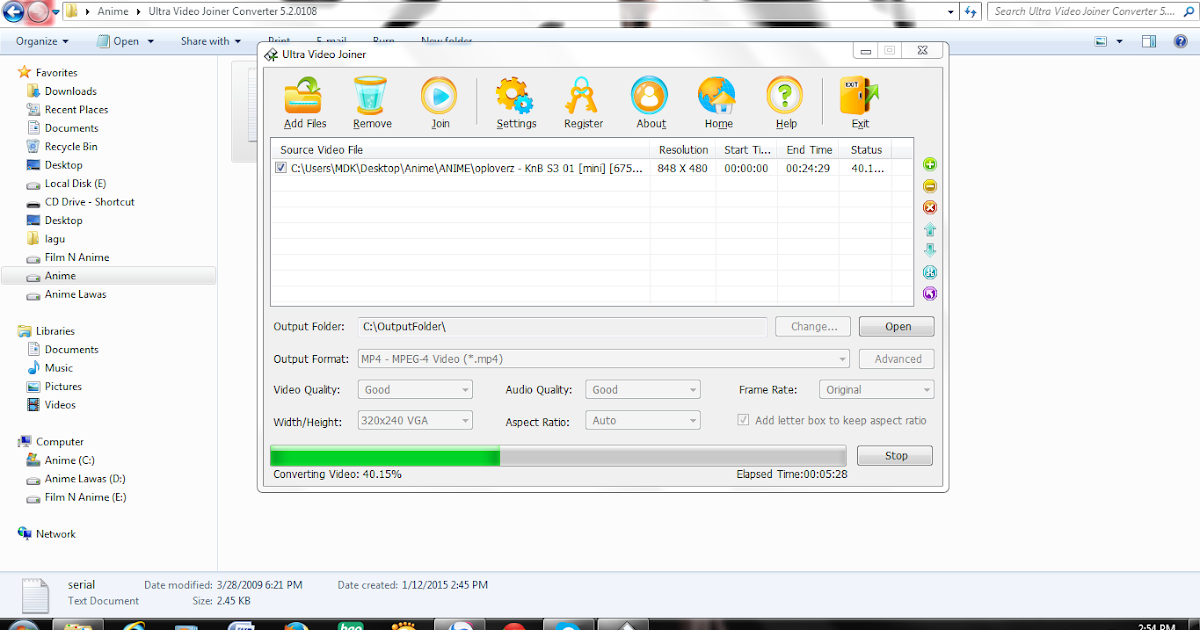Click the Source Video File column header
The width and height of the screenshot is (1200, 630).
461,150
